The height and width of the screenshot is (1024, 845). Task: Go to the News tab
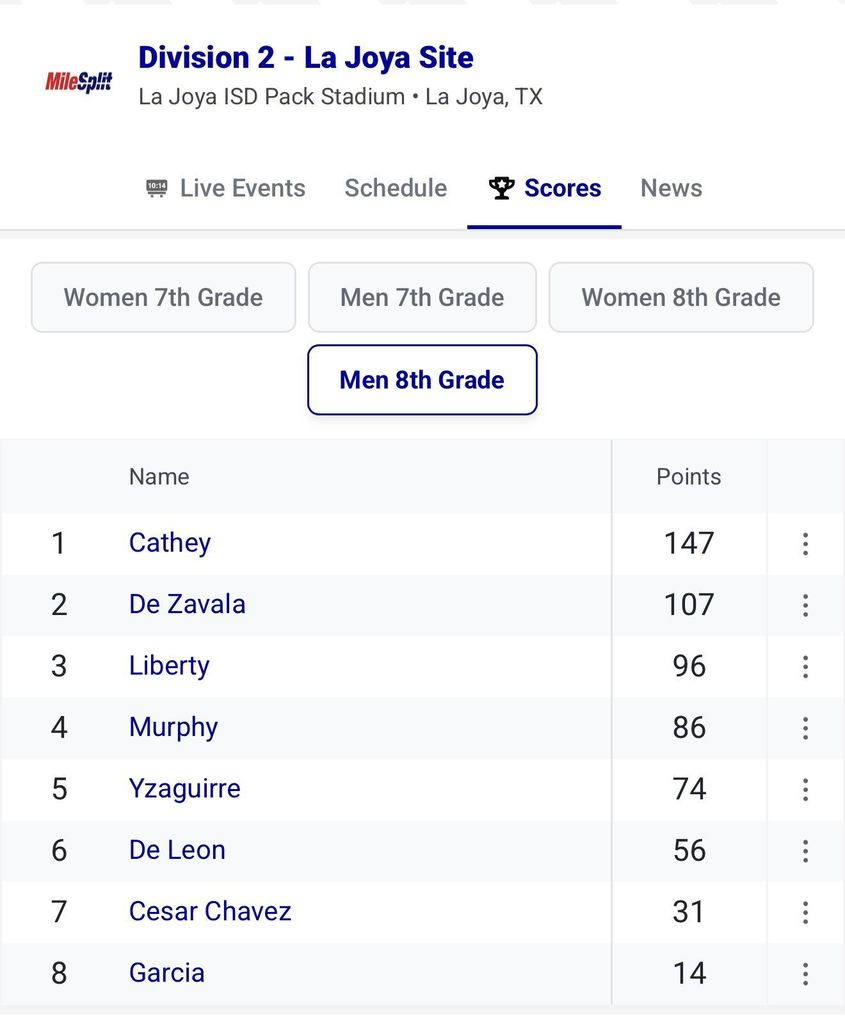(x=671, y=188)
